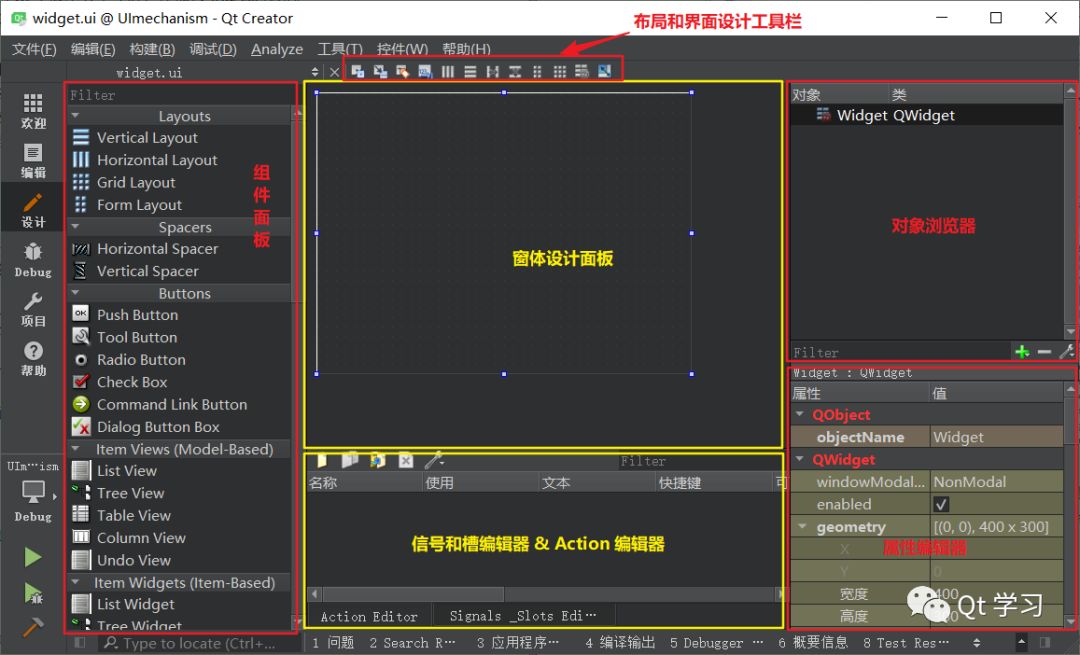Click the Lay Out Vertically toolbar icon
The image size is (1080, 655).
tap(469, 71)
